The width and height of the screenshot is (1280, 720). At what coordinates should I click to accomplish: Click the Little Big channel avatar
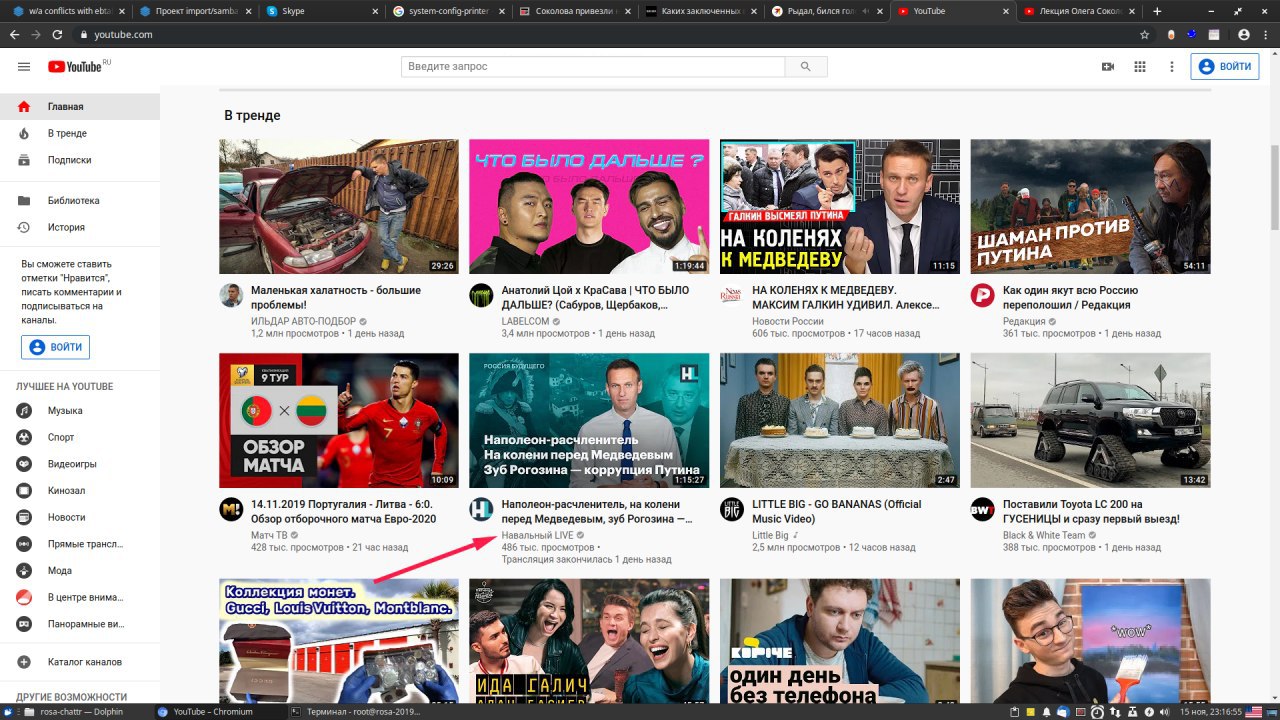pyautogui.click(x=732, y=509)
